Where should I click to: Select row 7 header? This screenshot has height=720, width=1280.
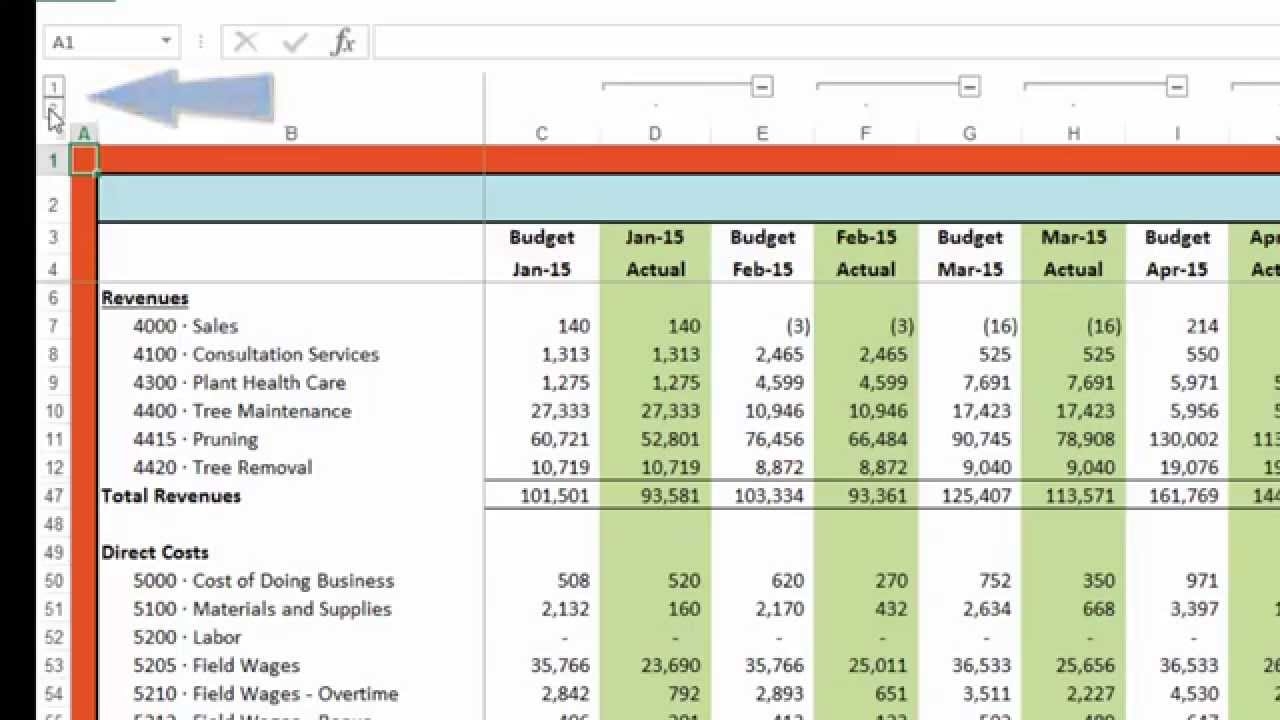click(x=54, y=326)
